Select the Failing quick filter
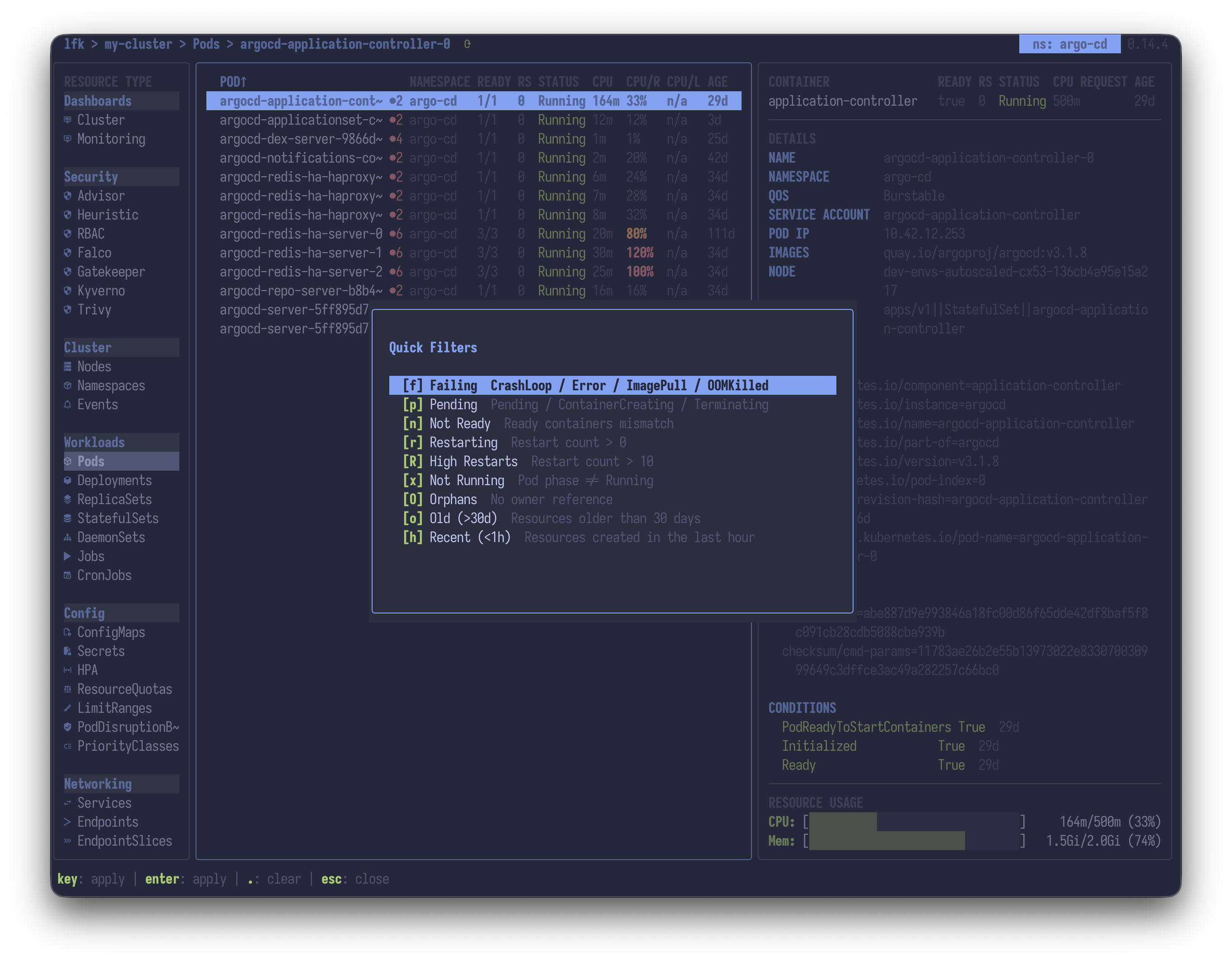Viewport: 1232px width, 964px height. [x=612, y=385]
